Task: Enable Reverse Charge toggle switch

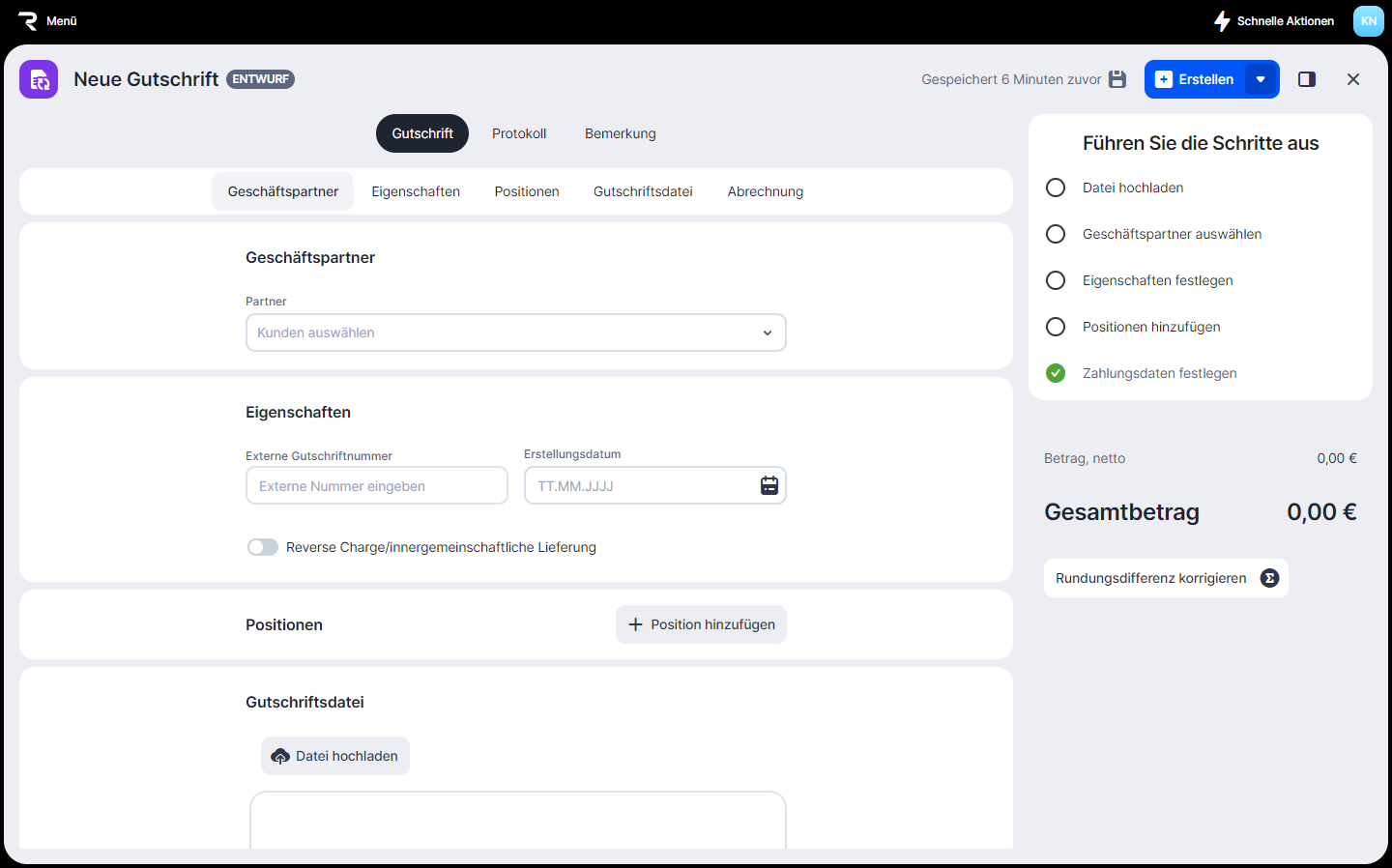Action: pyautogui.click(x=262, y=547)
